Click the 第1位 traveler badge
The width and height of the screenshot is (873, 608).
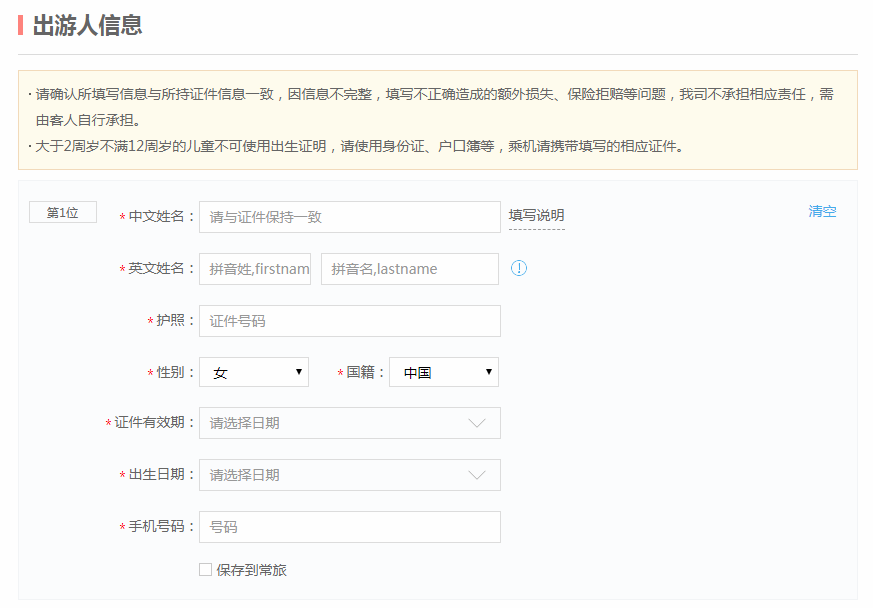(63, 213)
